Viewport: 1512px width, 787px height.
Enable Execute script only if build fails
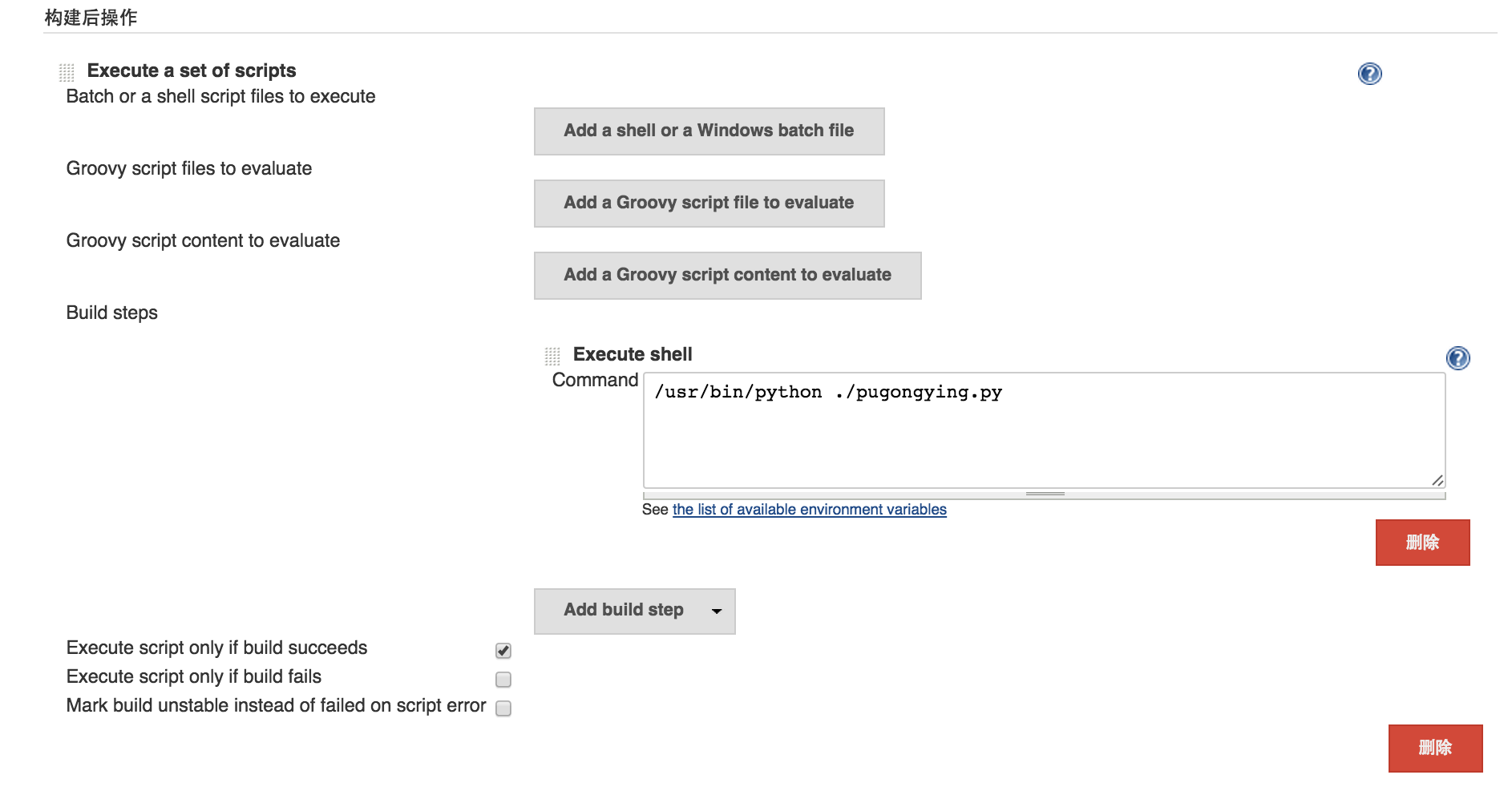pyautogui.click(x=503, y=680)
